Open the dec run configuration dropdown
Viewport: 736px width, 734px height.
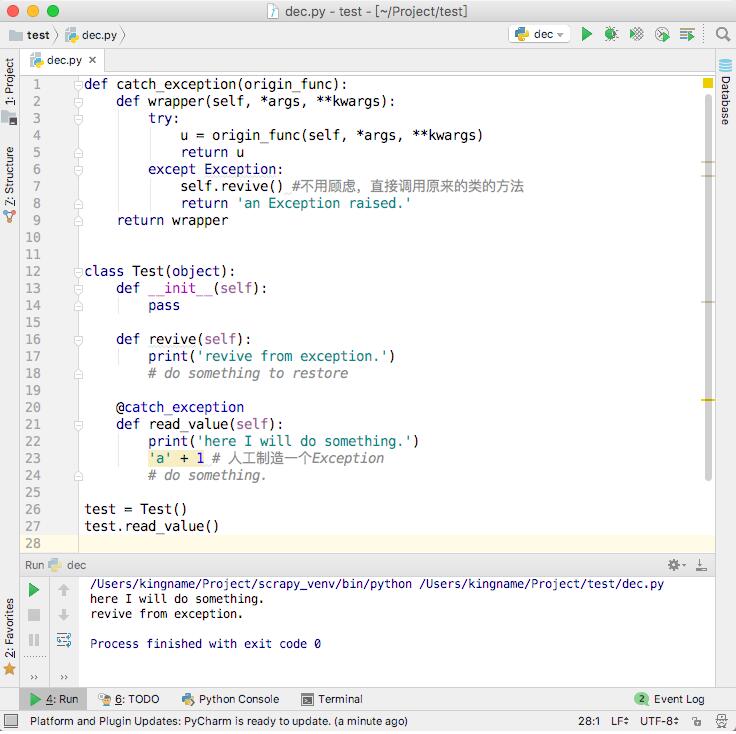tap(539, 34)
